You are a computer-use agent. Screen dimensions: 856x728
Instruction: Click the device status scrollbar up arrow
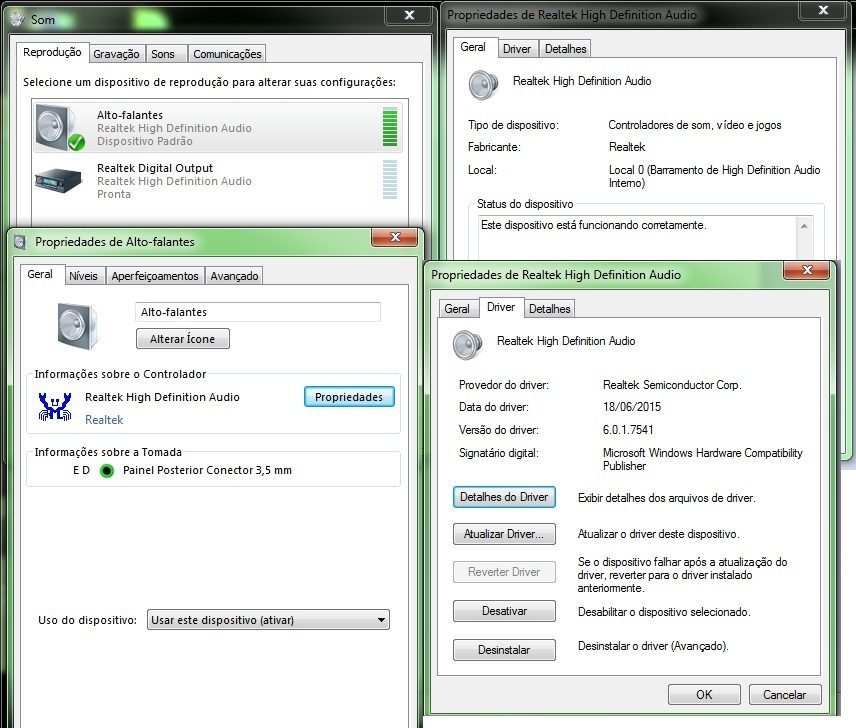click(804, 226)
